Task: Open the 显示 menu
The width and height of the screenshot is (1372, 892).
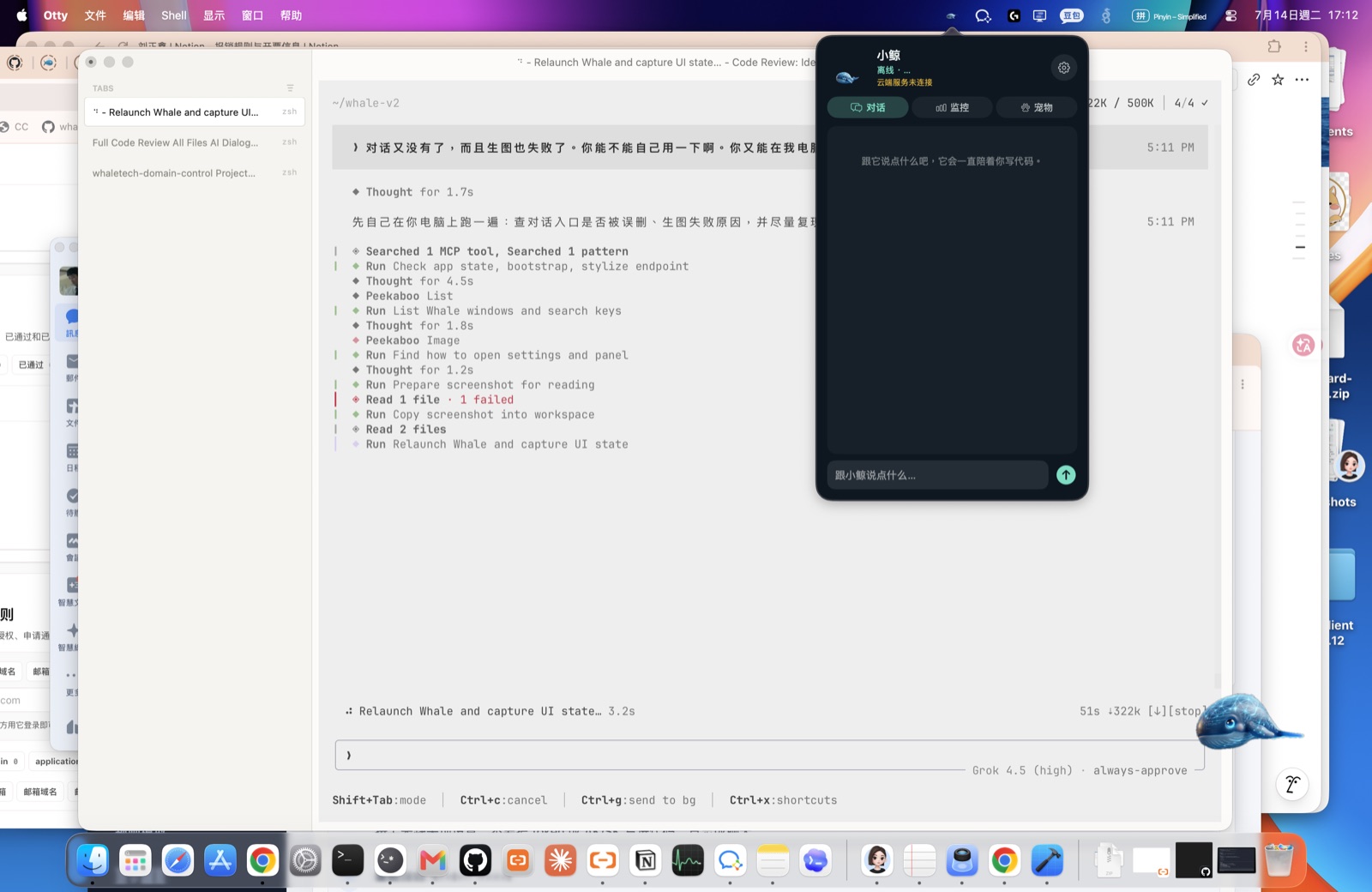Action: 214,15
